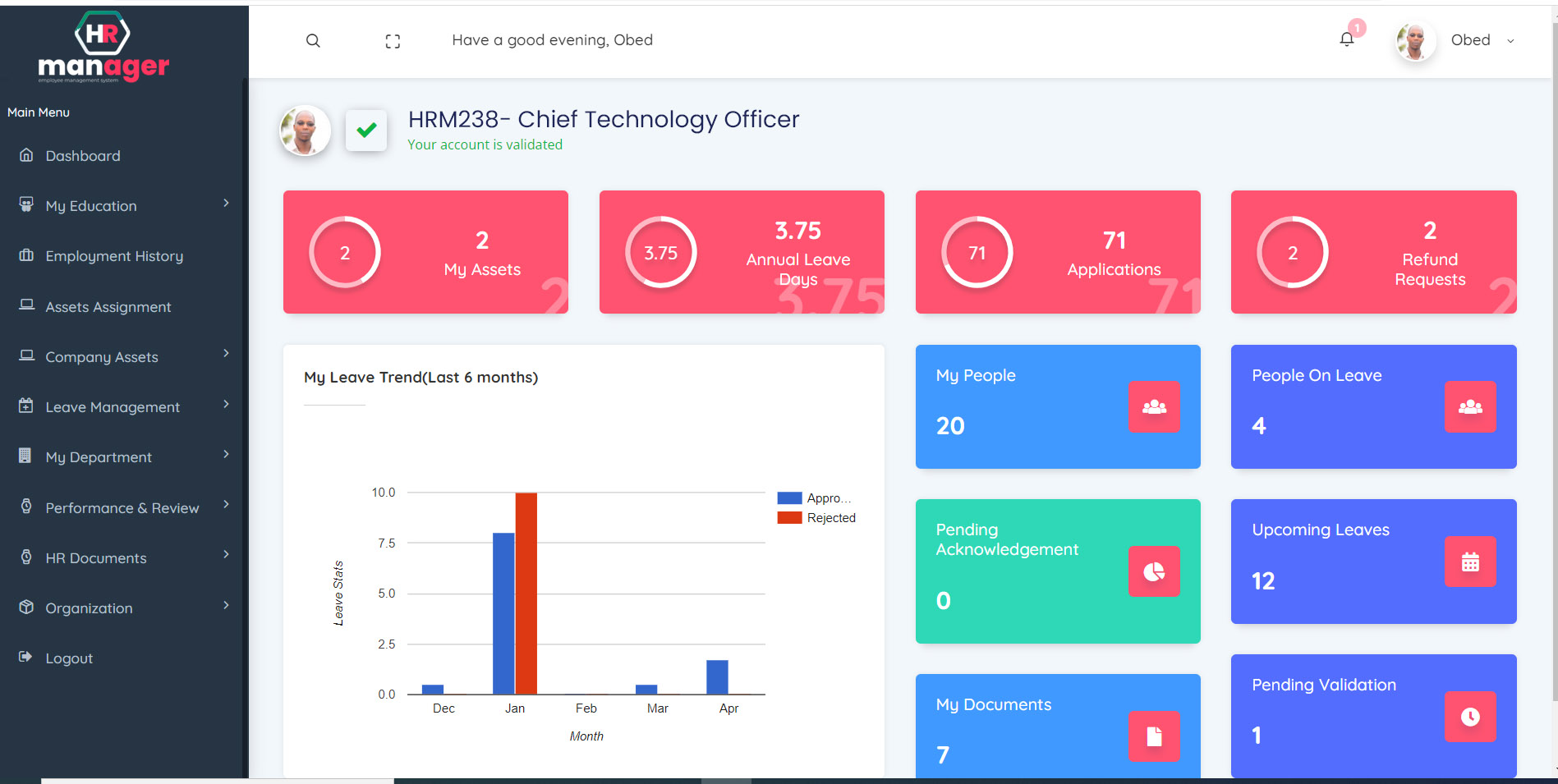Click the My People group icon
Viewport: 1558px width, 784px height.
pyautogui.click(x=1153, y=406)
